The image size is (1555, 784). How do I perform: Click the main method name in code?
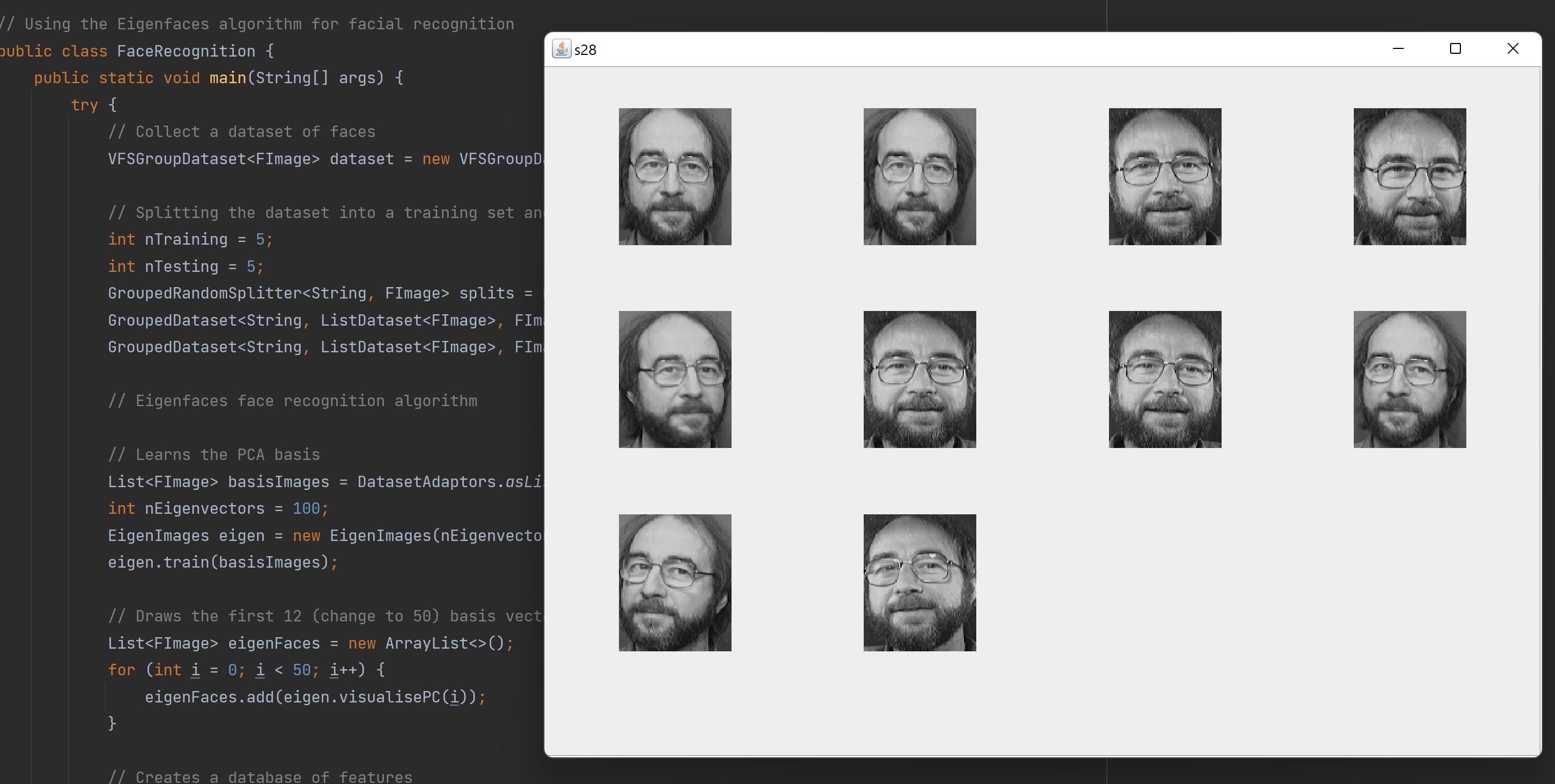coord(227,78)
